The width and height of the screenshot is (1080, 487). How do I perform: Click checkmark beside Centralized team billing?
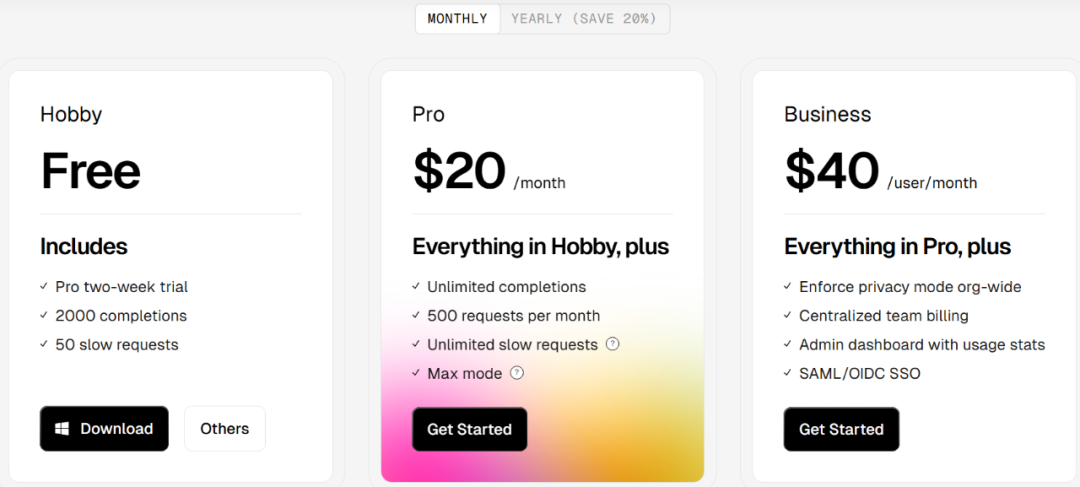pos(788,315)
